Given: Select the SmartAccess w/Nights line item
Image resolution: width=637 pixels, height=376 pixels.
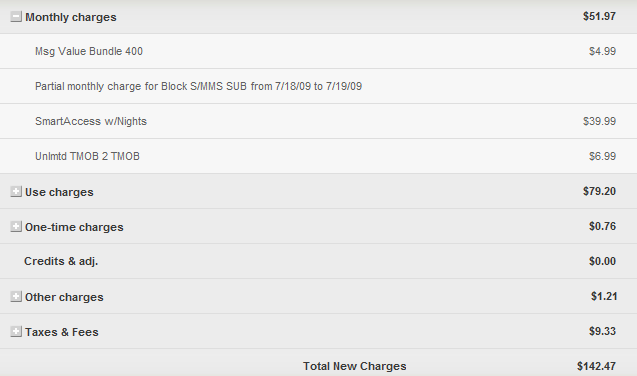Looking at the screenshot, I should point(91,121).
